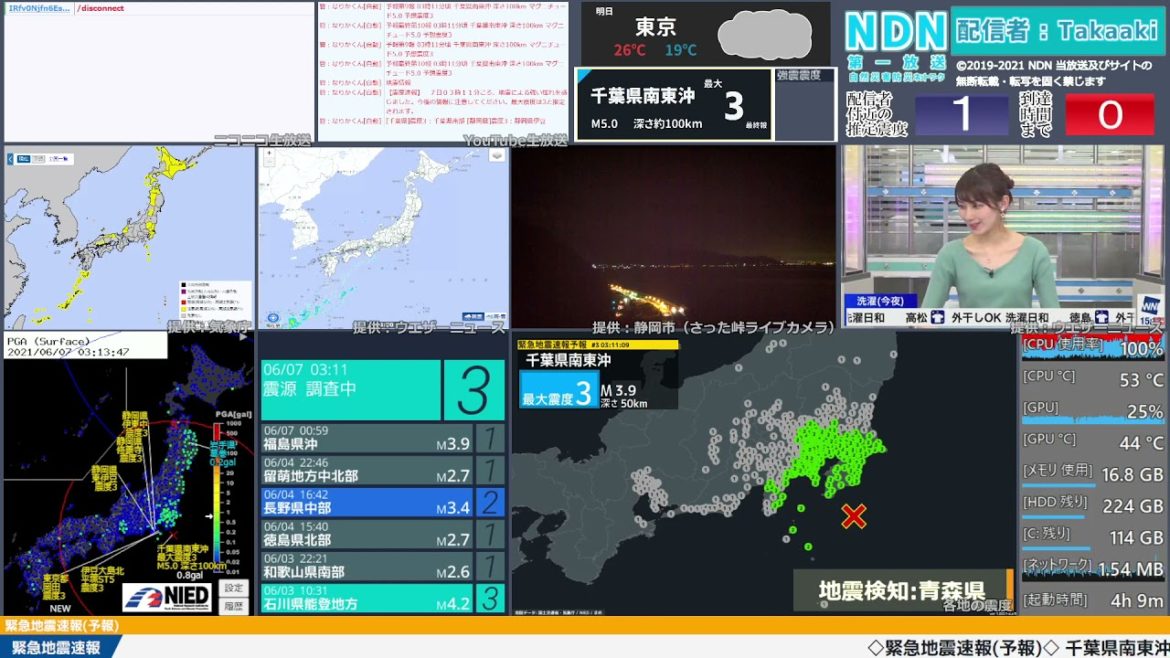Click the layers icon on Weathernews map
The height and width of the screenshot is (658, 1170).
click(x=497, y=156)
